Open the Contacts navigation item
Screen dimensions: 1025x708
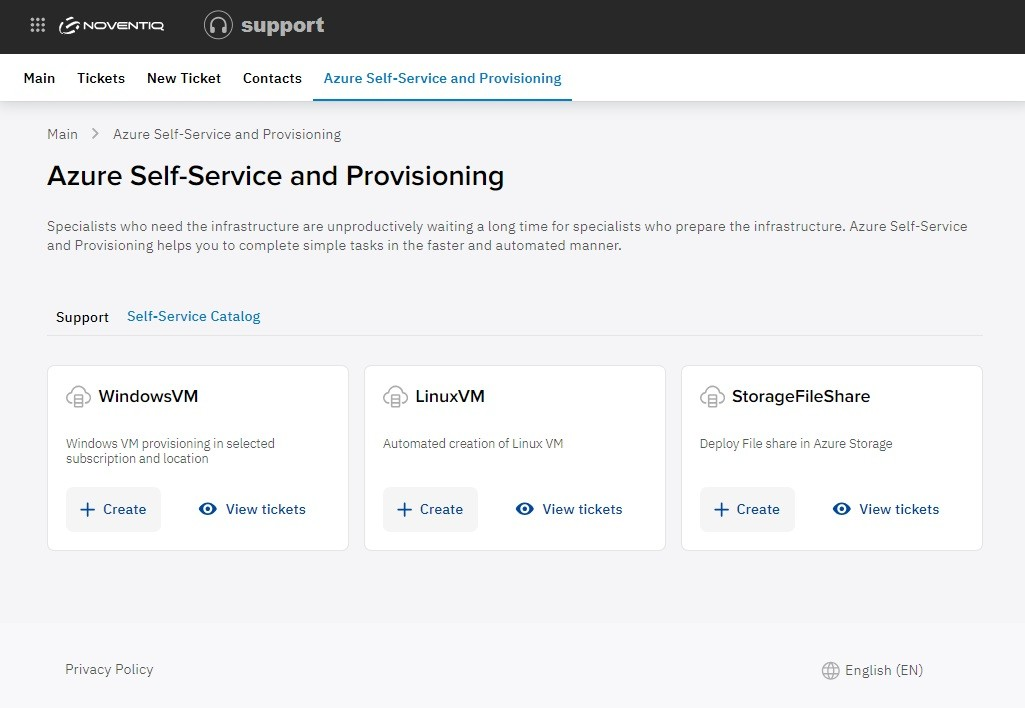(272, 78)
